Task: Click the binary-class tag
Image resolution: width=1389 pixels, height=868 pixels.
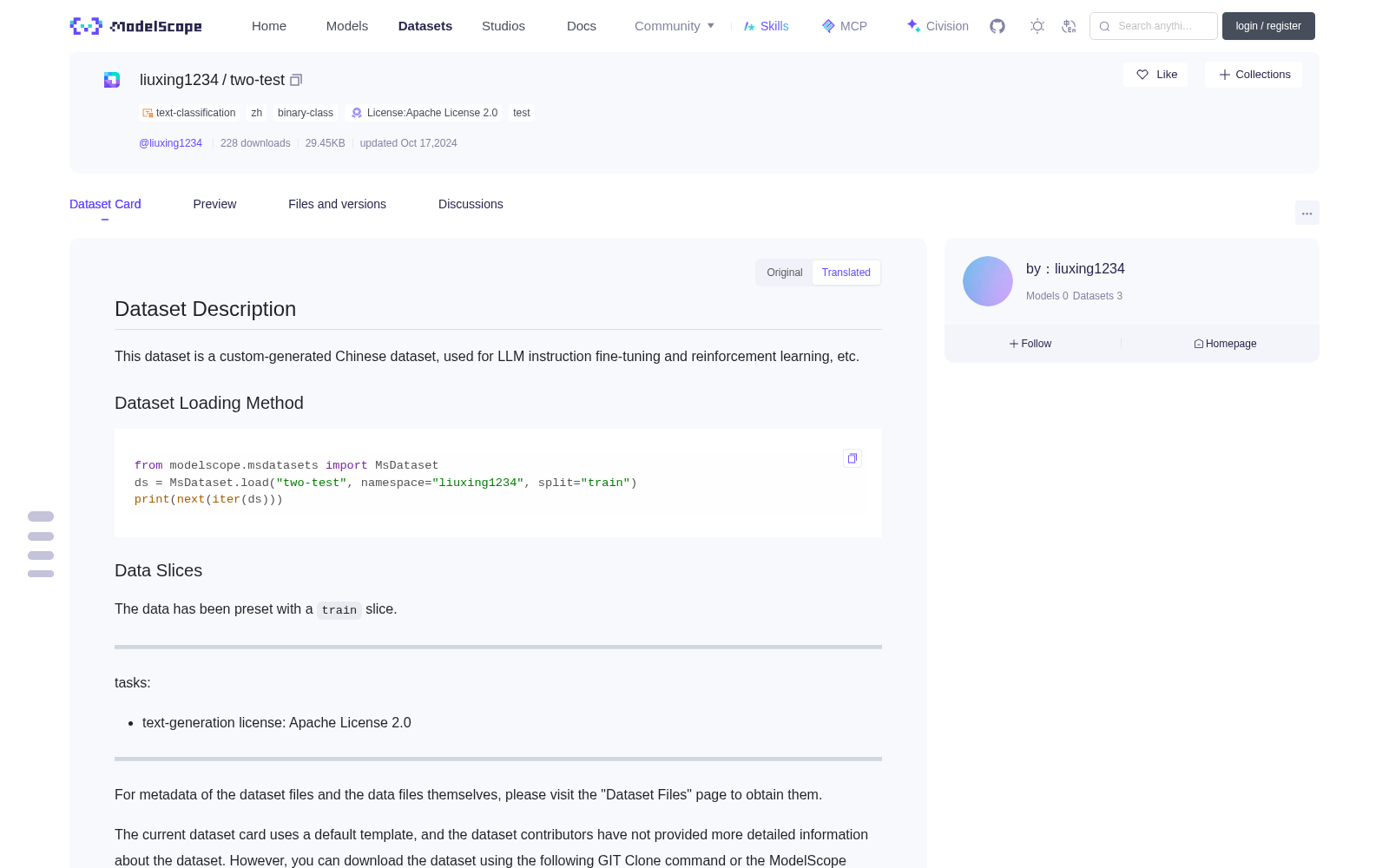Action: pos(306,113)
